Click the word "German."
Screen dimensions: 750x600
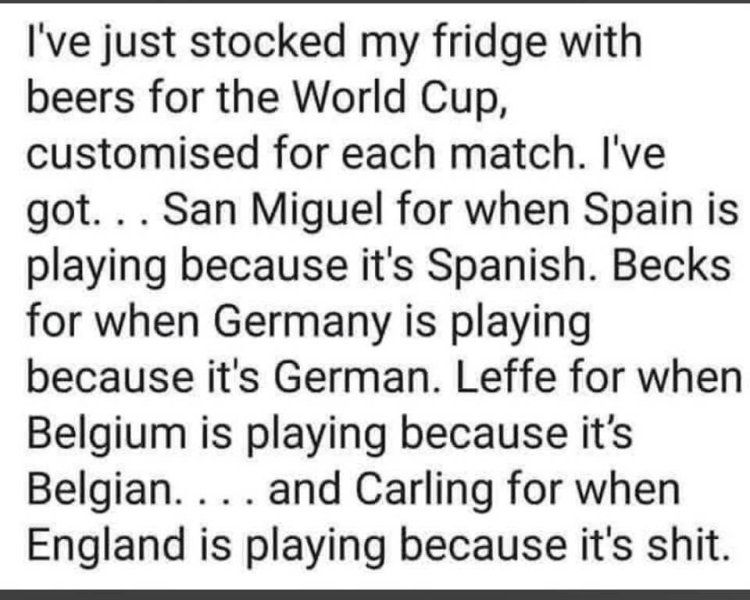tap(357, 378)
